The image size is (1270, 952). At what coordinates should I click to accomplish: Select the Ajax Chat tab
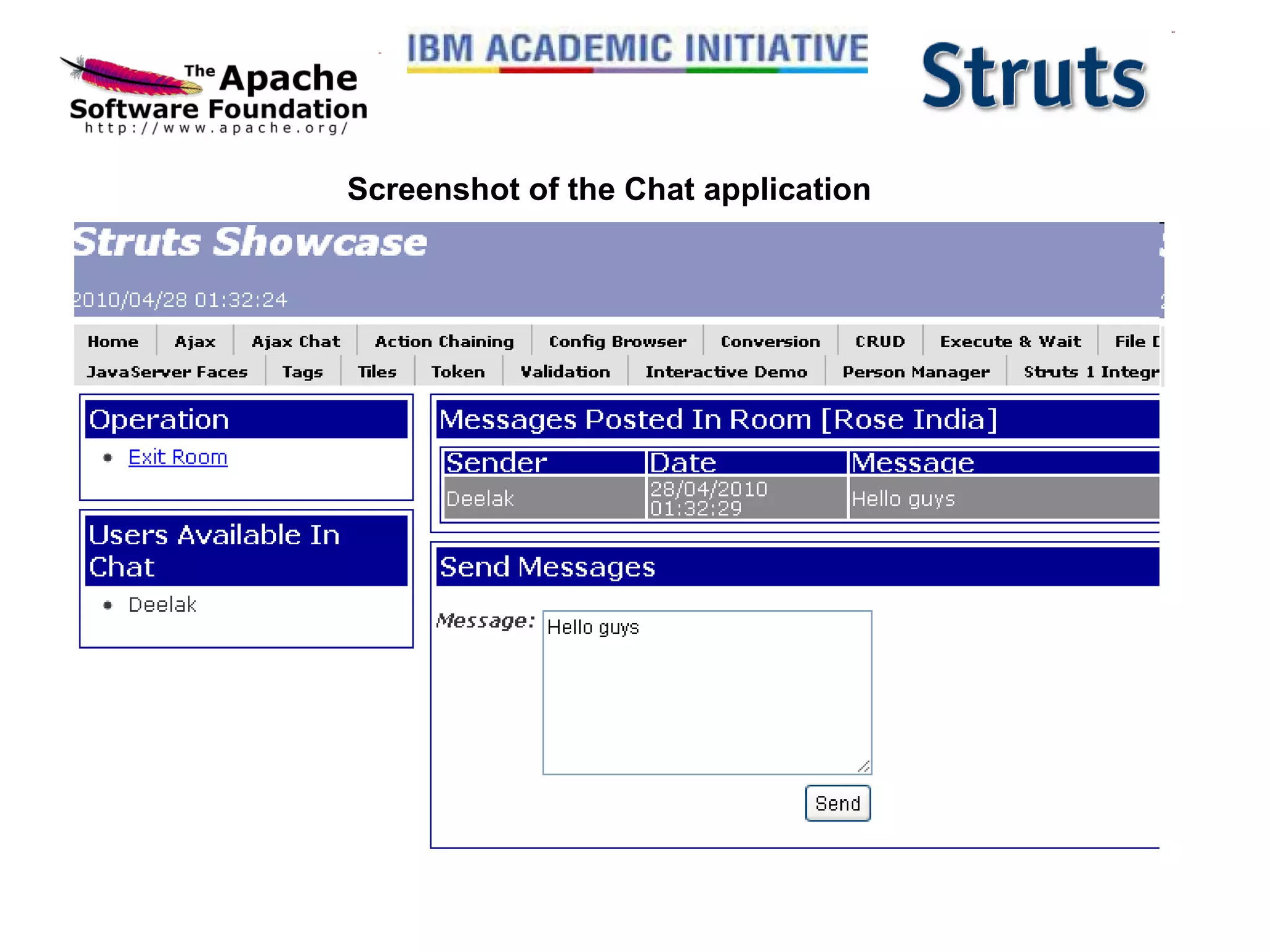coord(296,341)
